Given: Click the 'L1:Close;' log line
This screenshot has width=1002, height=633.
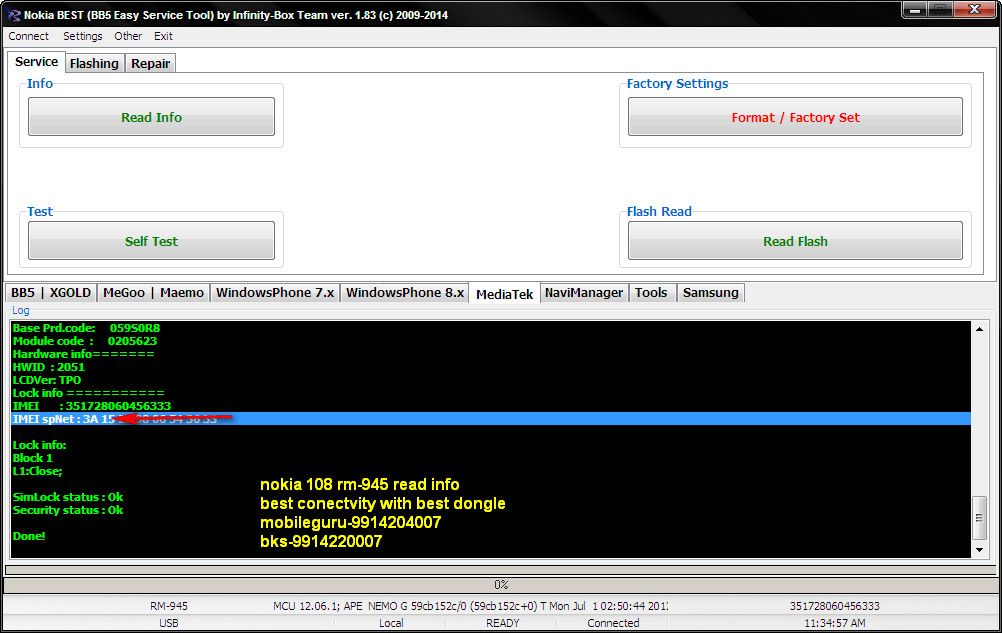Looking at the screenshot, I should click(38, 471).
